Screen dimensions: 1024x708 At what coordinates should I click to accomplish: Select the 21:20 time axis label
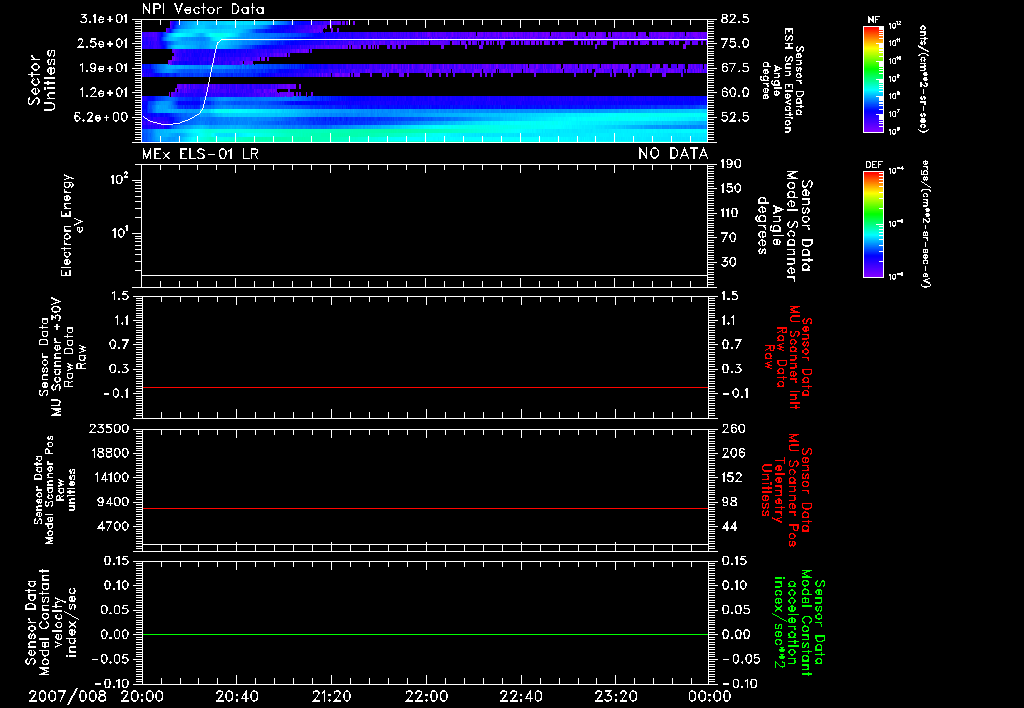(331, 696)
